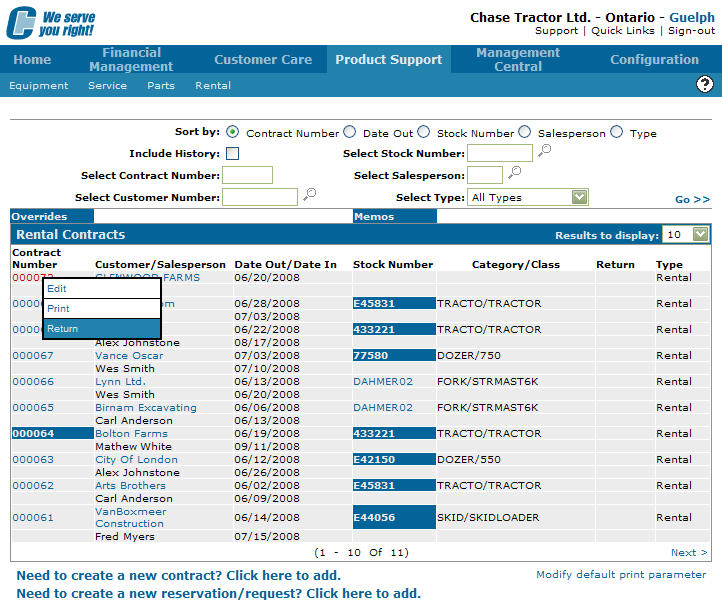Open the help question mark icon

(705, 84)
